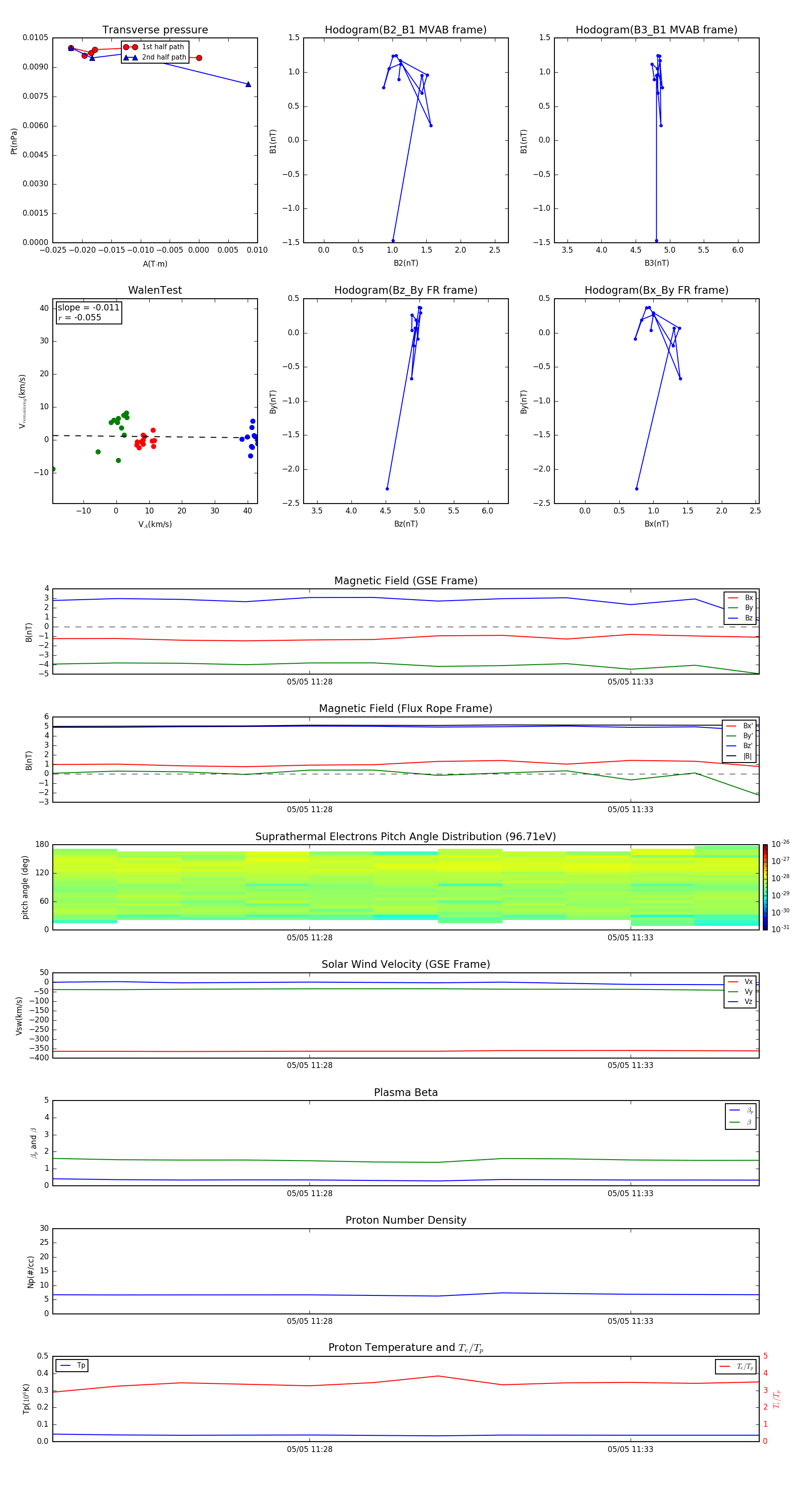This screenshot has height=1489, width=812.
Task: Click the 'Tp(10^6K)' y-axis label
Action: click(26, 1399)
